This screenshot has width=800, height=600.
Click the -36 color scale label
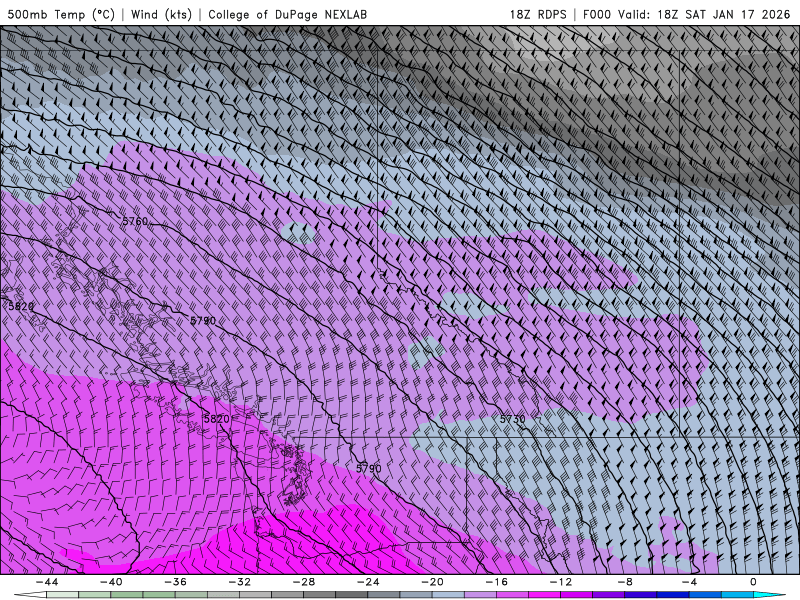coord(176,582)
